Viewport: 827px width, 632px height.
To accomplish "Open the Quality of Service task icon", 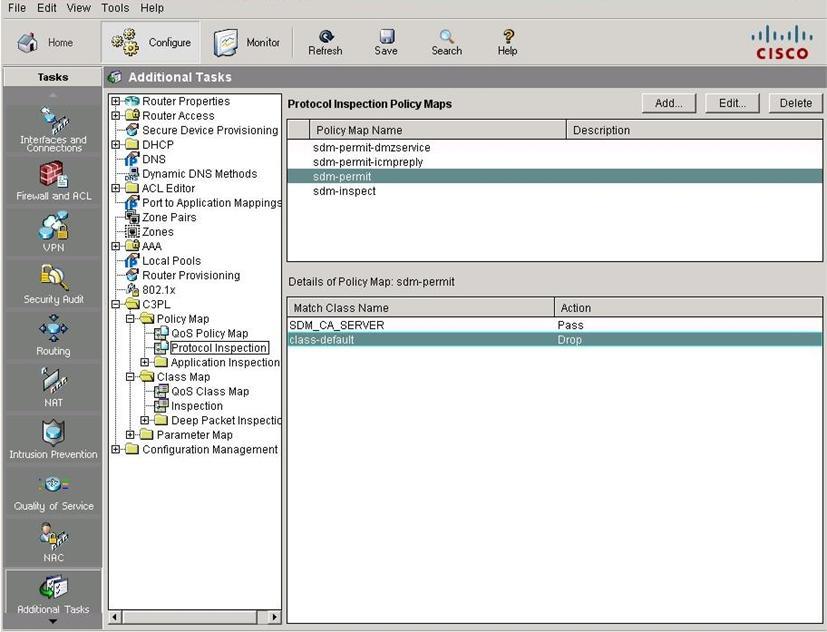I will click(53, 484).
